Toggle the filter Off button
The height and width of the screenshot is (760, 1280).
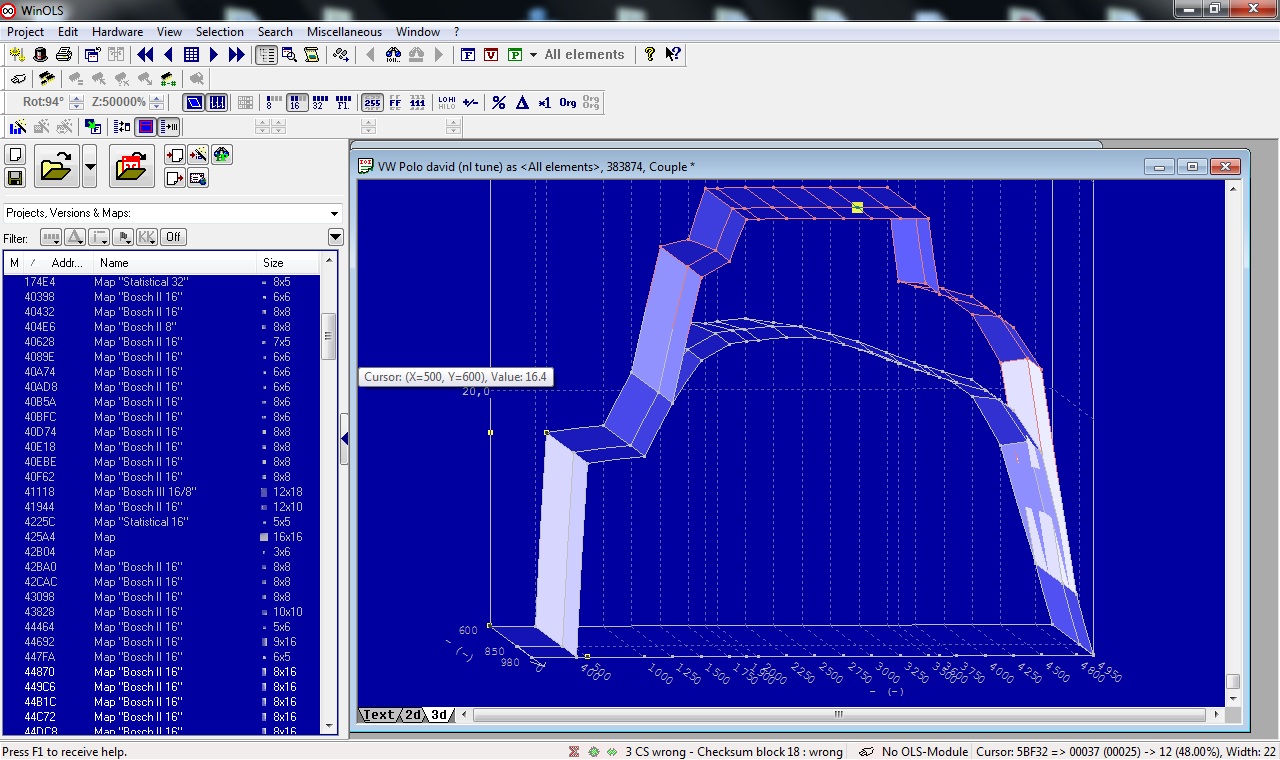tap(174, 237)
